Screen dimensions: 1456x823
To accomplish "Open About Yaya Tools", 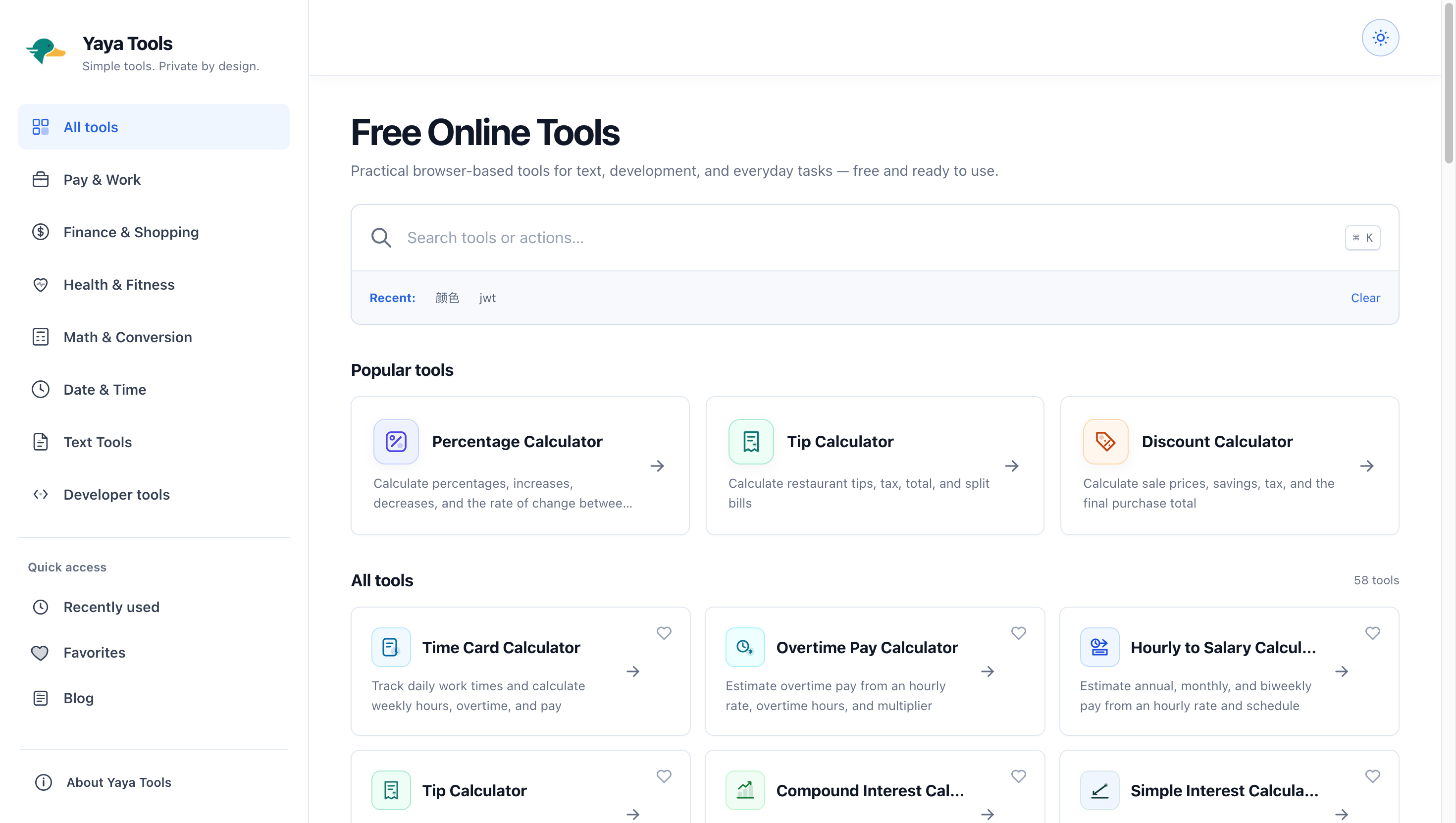I will [x=154, y=782].
